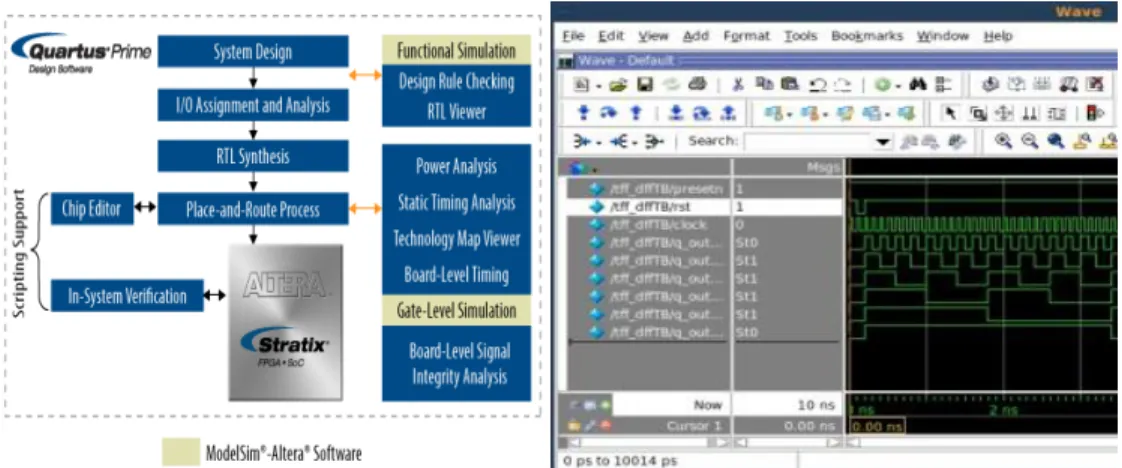Screen dimensions: 1122x468
Task: Click the New file toolbar icon
Action: point(580,85)
